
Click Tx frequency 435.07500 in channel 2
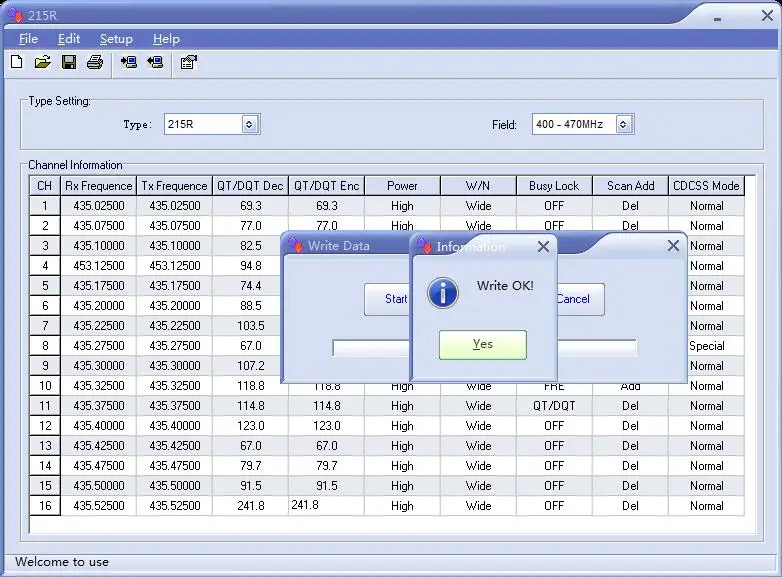(175, 225)
